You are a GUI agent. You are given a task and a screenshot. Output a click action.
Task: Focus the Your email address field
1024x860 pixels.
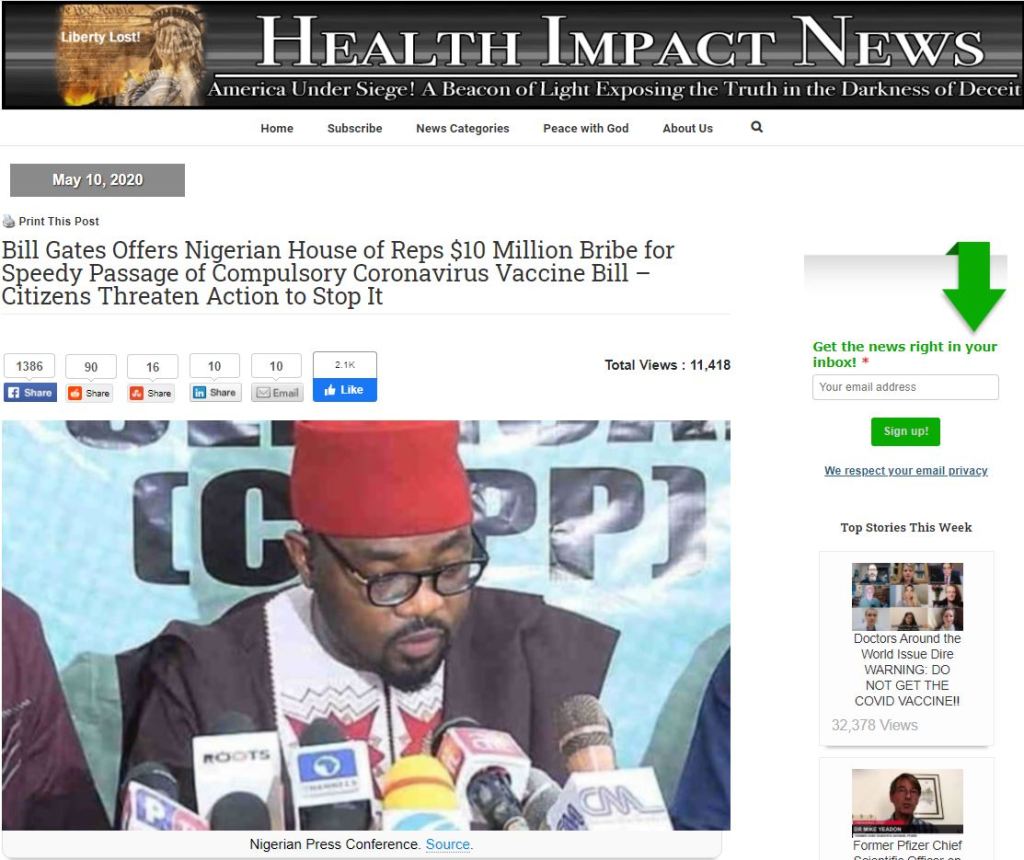tap(905, 387)
